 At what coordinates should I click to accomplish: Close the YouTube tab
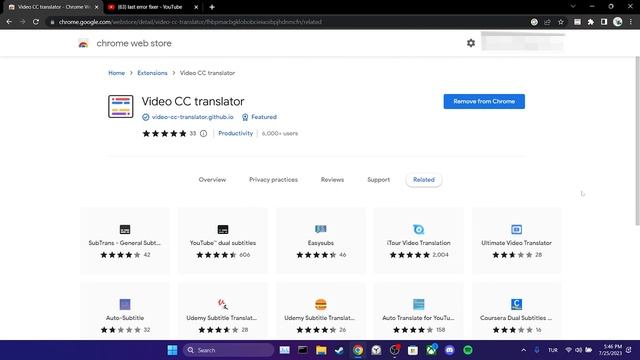196,7
